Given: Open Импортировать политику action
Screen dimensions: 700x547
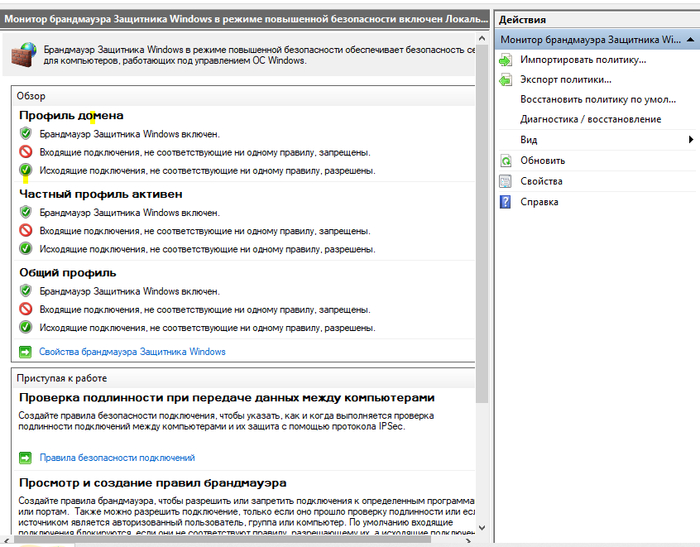Looking at the screenshot, I should tap(583, 60).
